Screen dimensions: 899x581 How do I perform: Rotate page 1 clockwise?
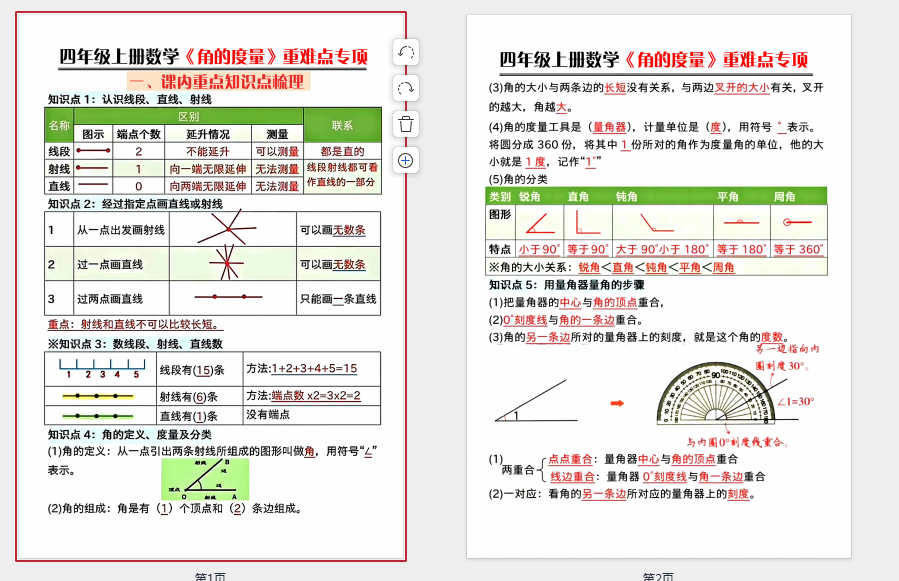coord(406,88)
